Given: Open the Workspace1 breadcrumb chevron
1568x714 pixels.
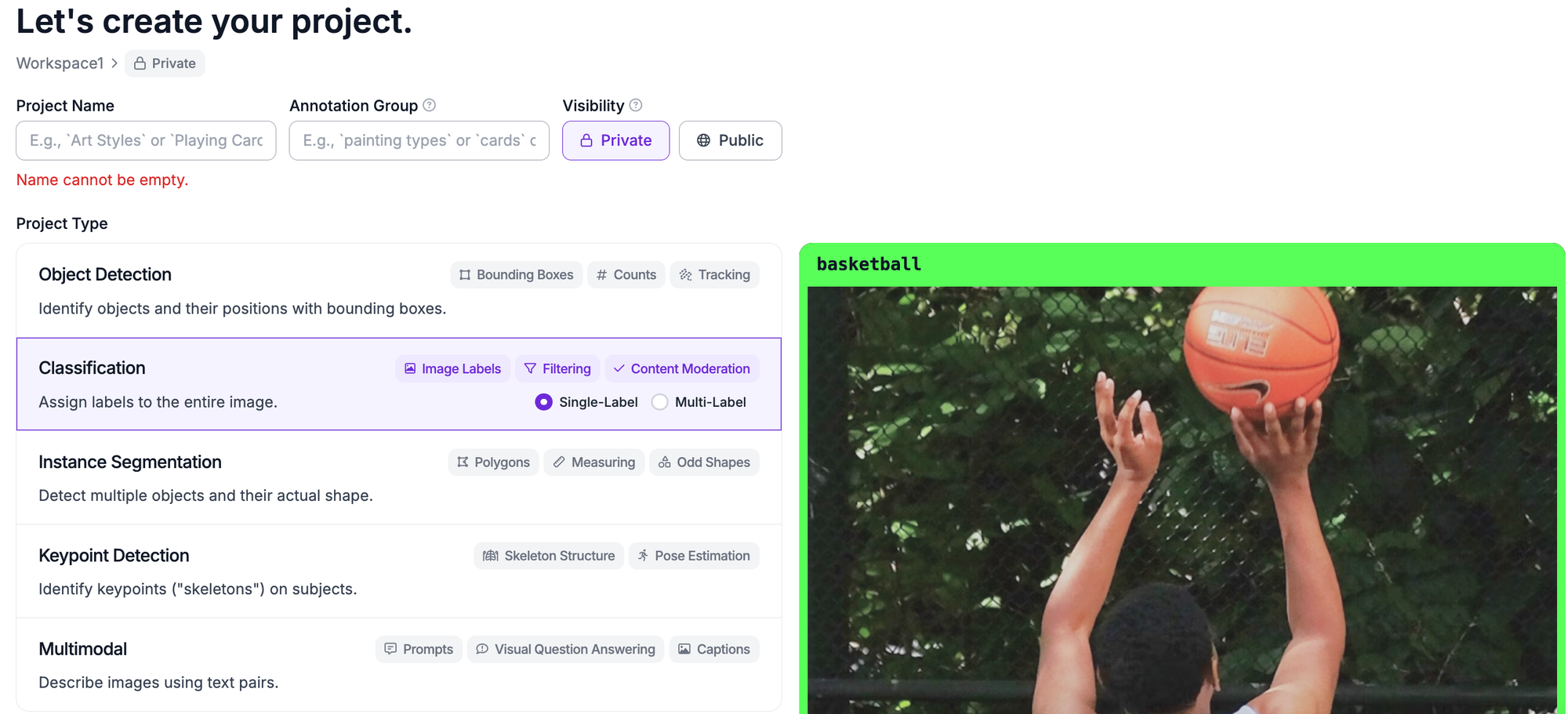Looking at the screenshot, I should point(114,63).
